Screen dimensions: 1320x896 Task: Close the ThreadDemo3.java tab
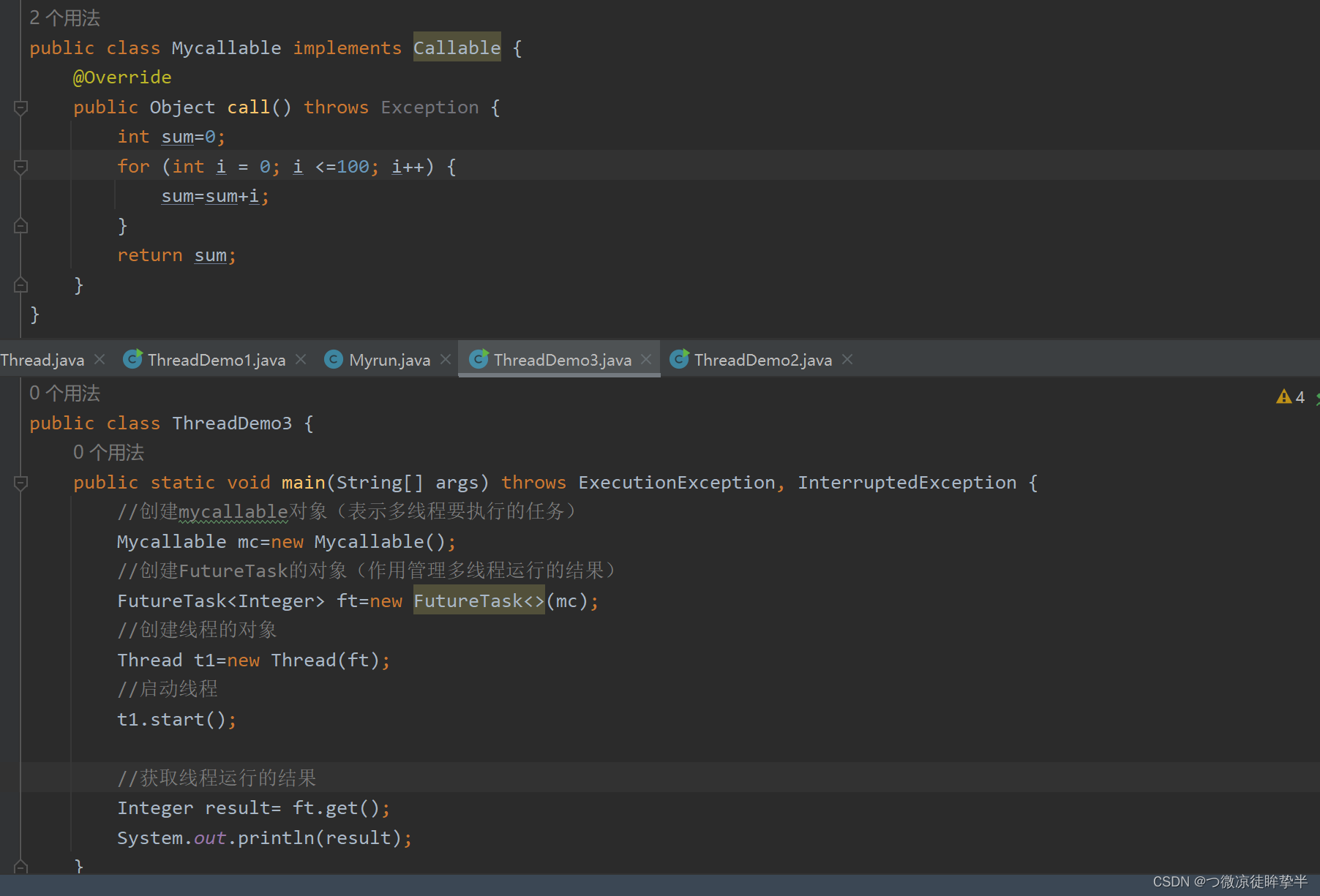pos(646,359)
